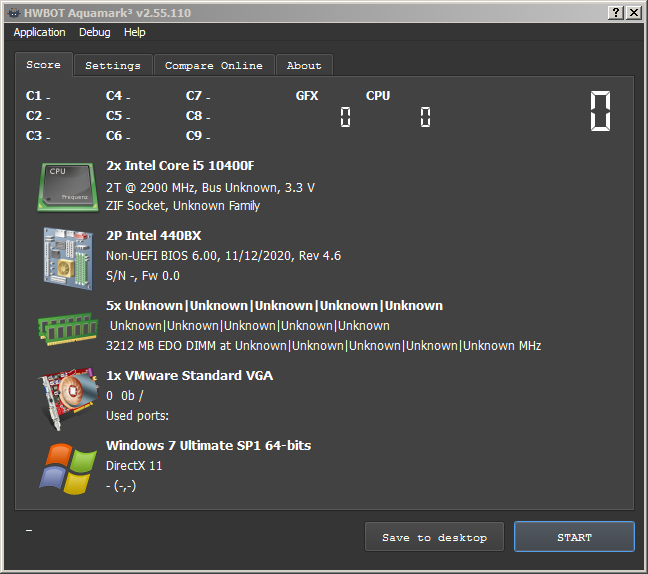Viewport: 648px width, 574px height.
Task: Switch to the Score tab
Action: point(43,64)
